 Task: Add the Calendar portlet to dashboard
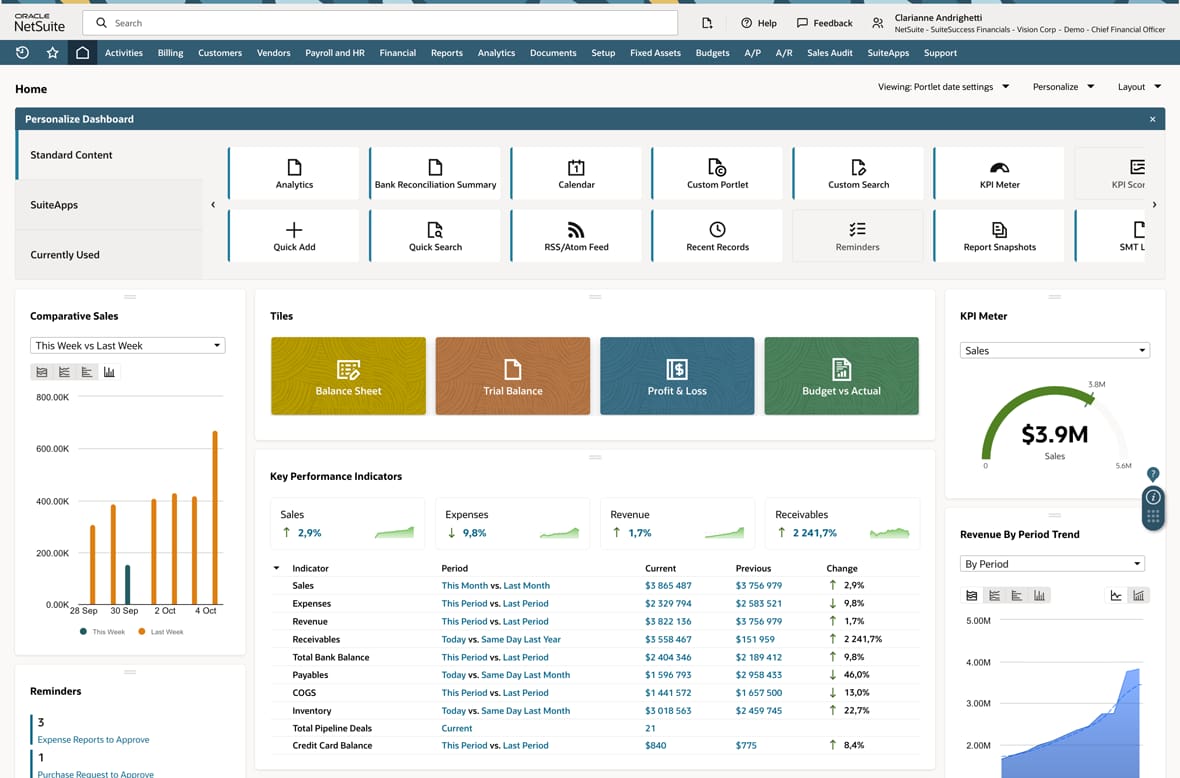coord(576,173)
